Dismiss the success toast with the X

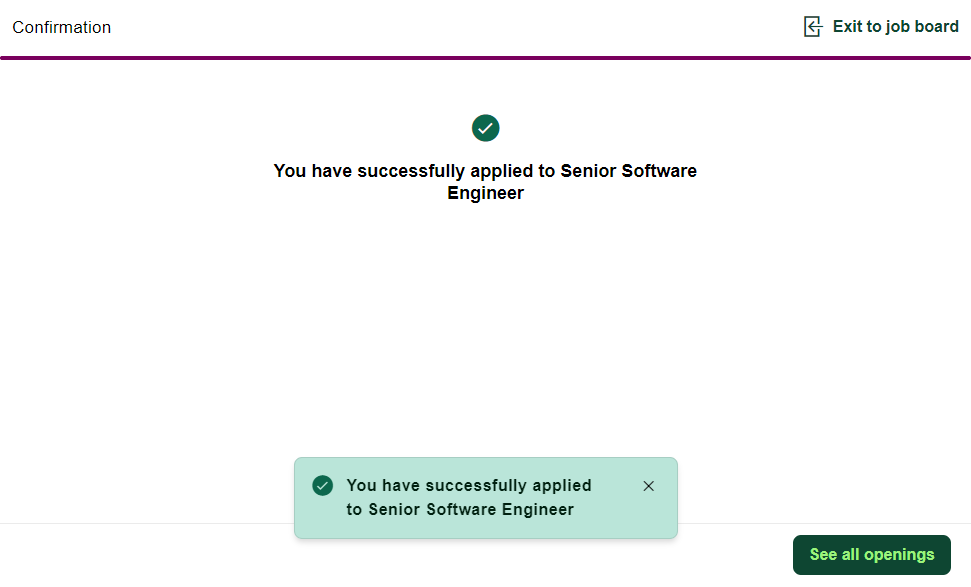point(648,486)
